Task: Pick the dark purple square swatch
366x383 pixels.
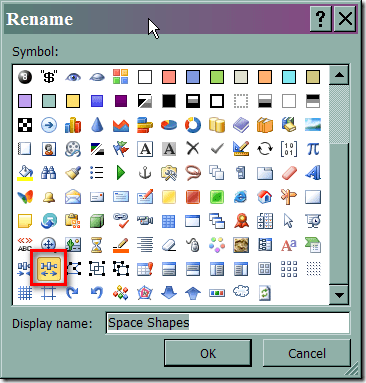Action: click(121, 101)
